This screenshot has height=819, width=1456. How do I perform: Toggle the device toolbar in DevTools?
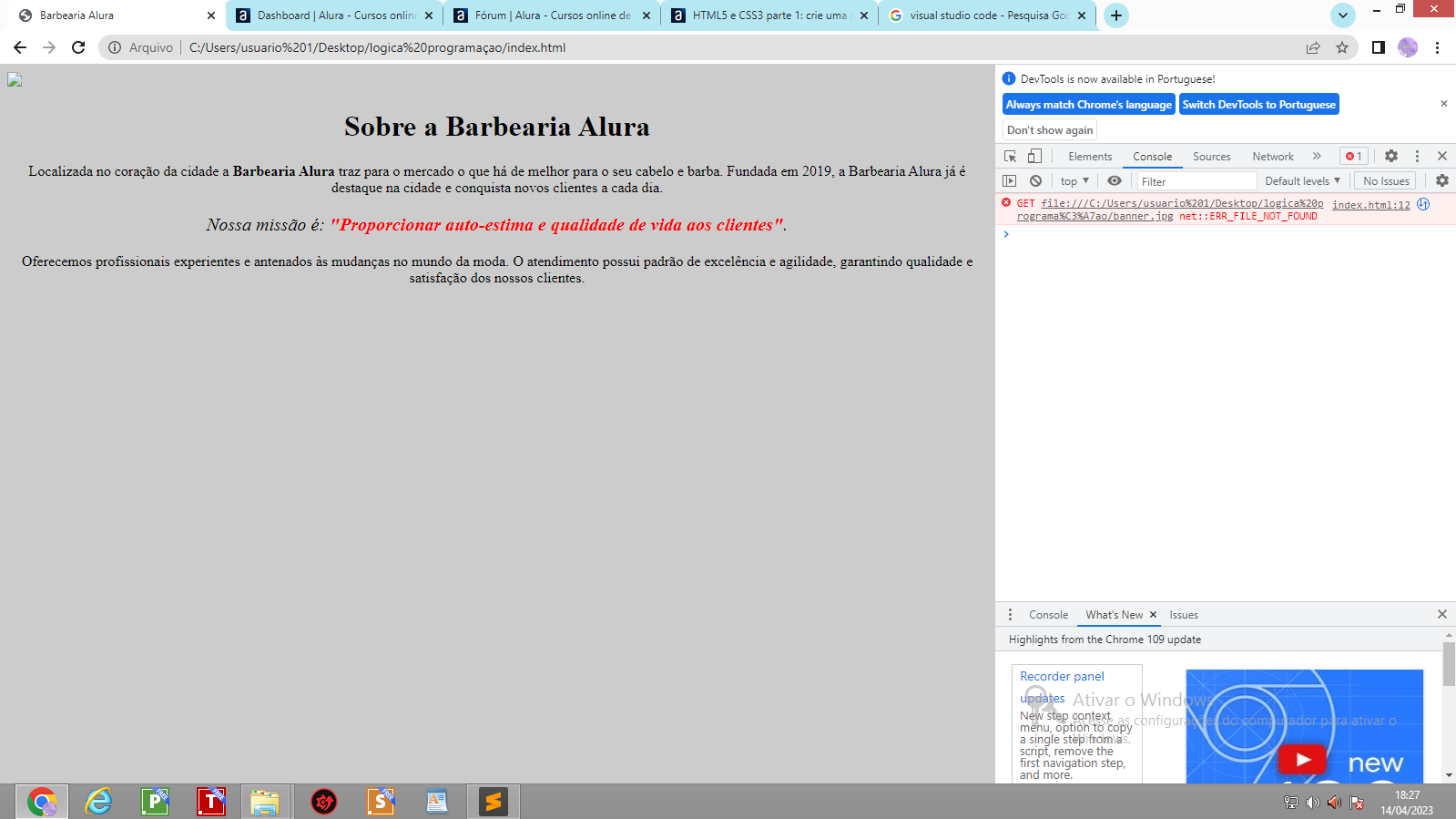1034,156
